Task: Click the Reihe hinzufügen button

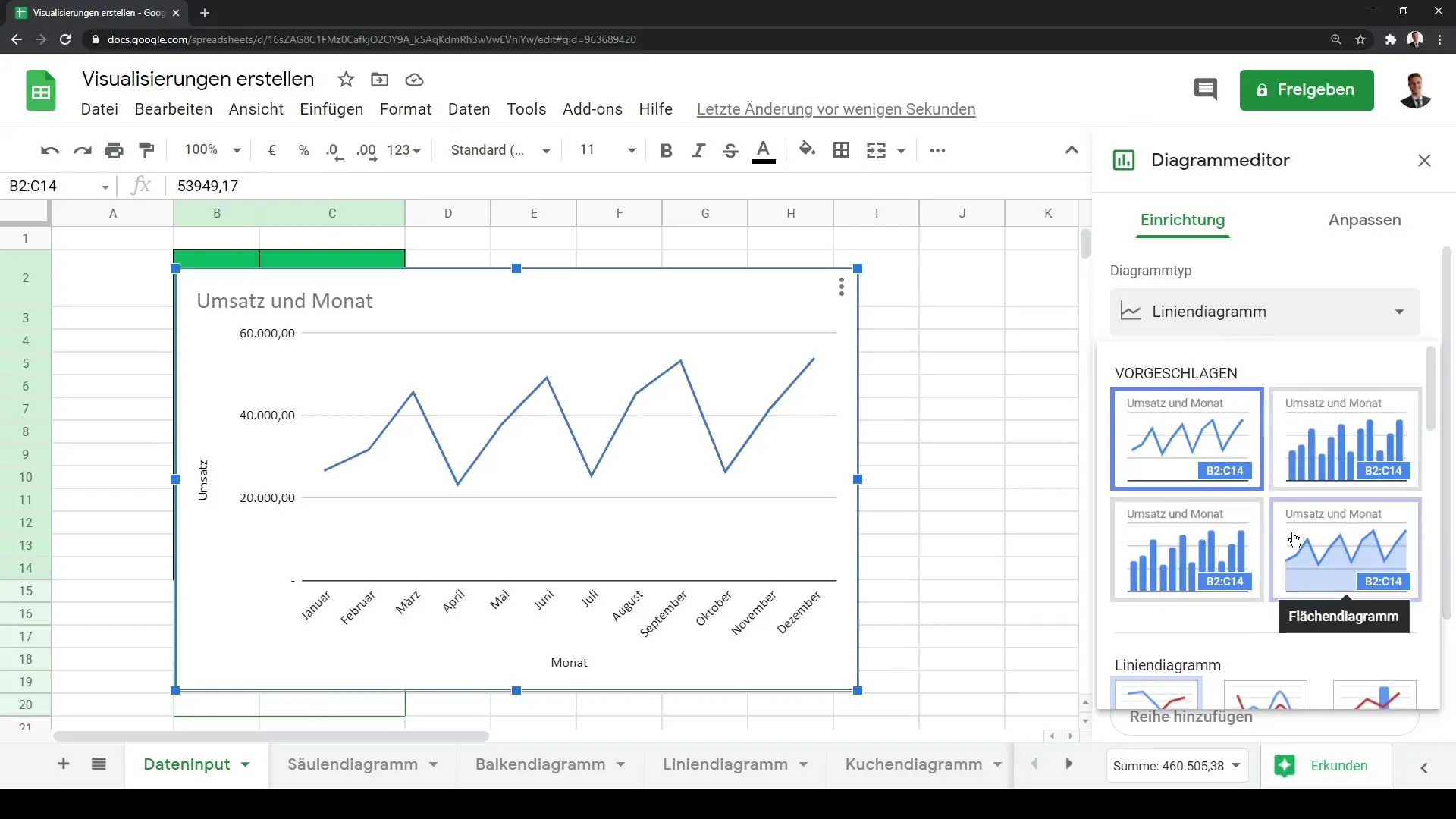Action: (x=1191, y=717)
